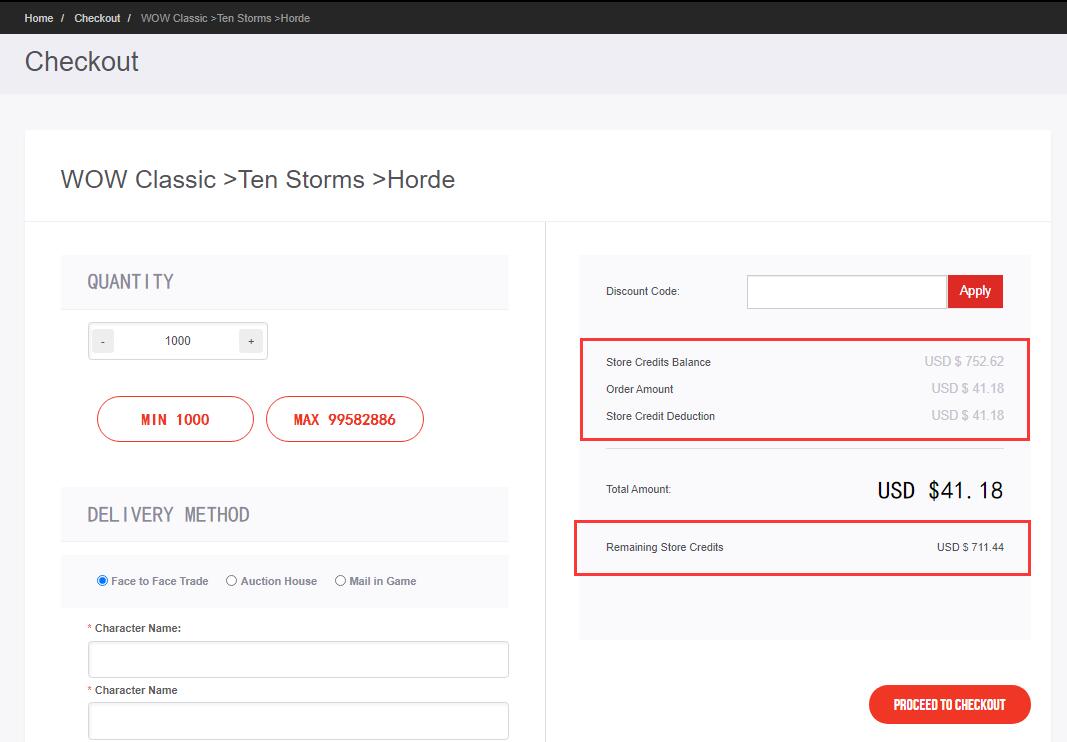The image size is (1067, 742).
Task: Click Remaining Store Credits USD $ 711.44
Action: (970, 547)
